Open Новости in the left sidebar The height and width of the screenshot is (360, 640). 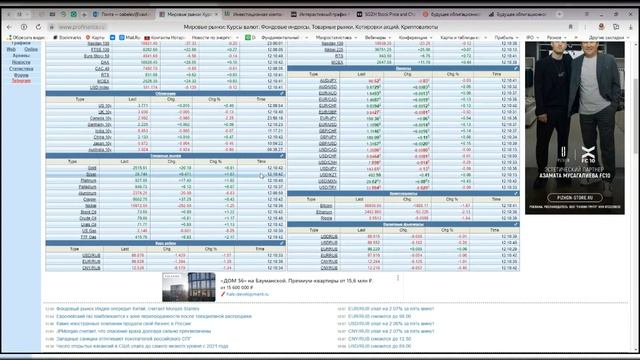tap(21, 62)
